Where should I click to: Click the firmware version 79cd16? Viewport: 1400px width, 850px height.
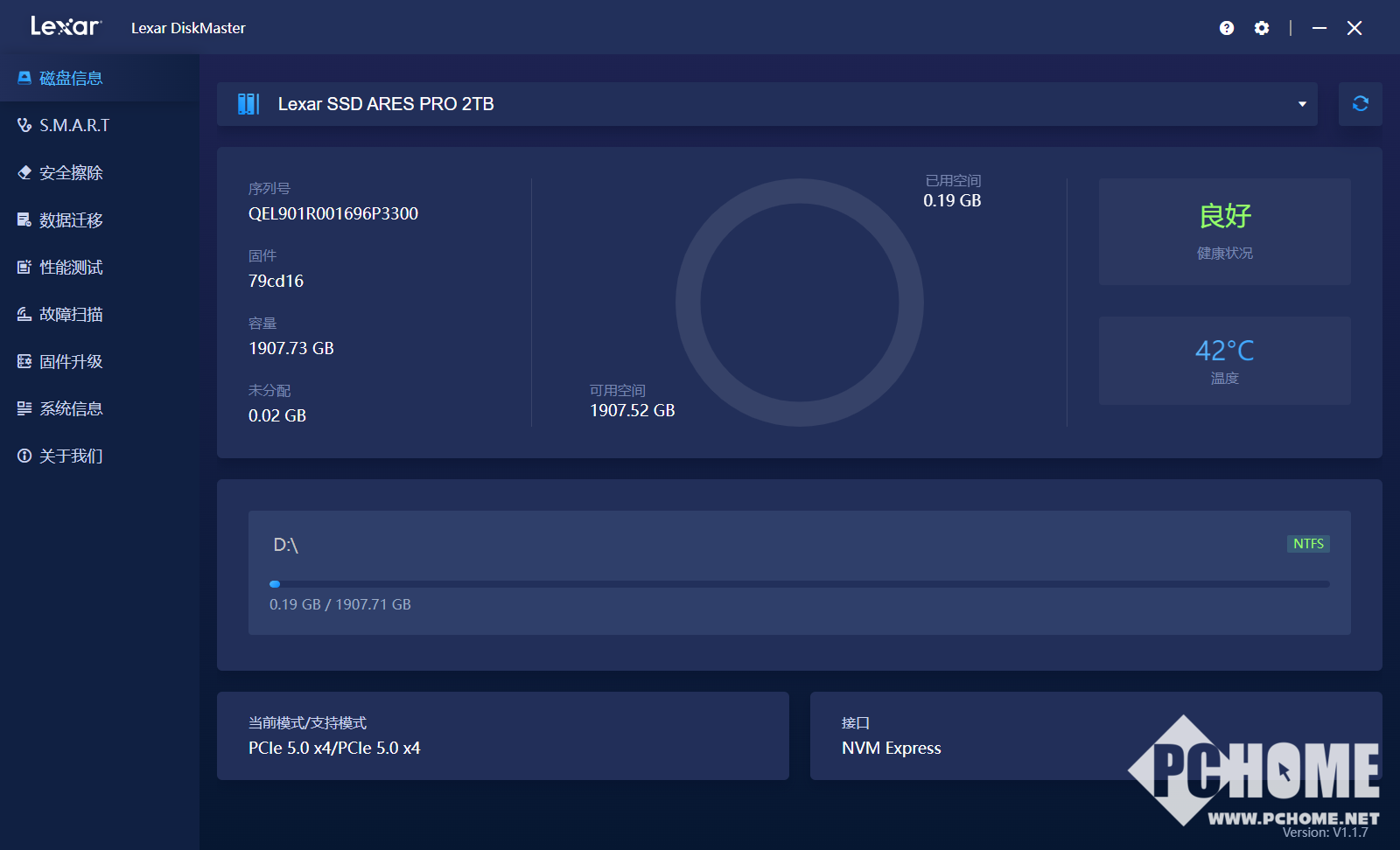pos(276,281)
